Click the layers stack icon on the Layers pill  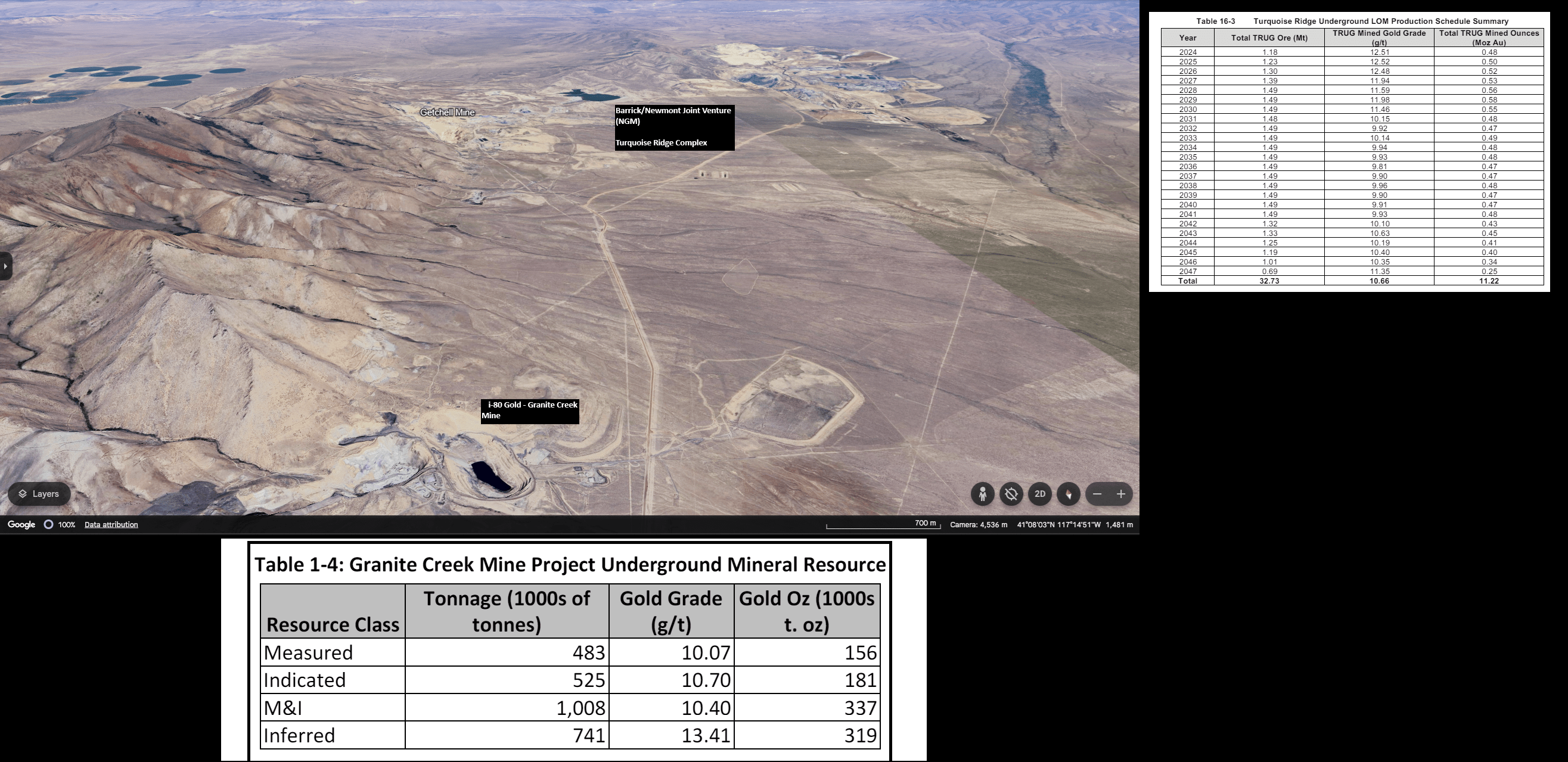pyautogui.click(x=24, y=493)
